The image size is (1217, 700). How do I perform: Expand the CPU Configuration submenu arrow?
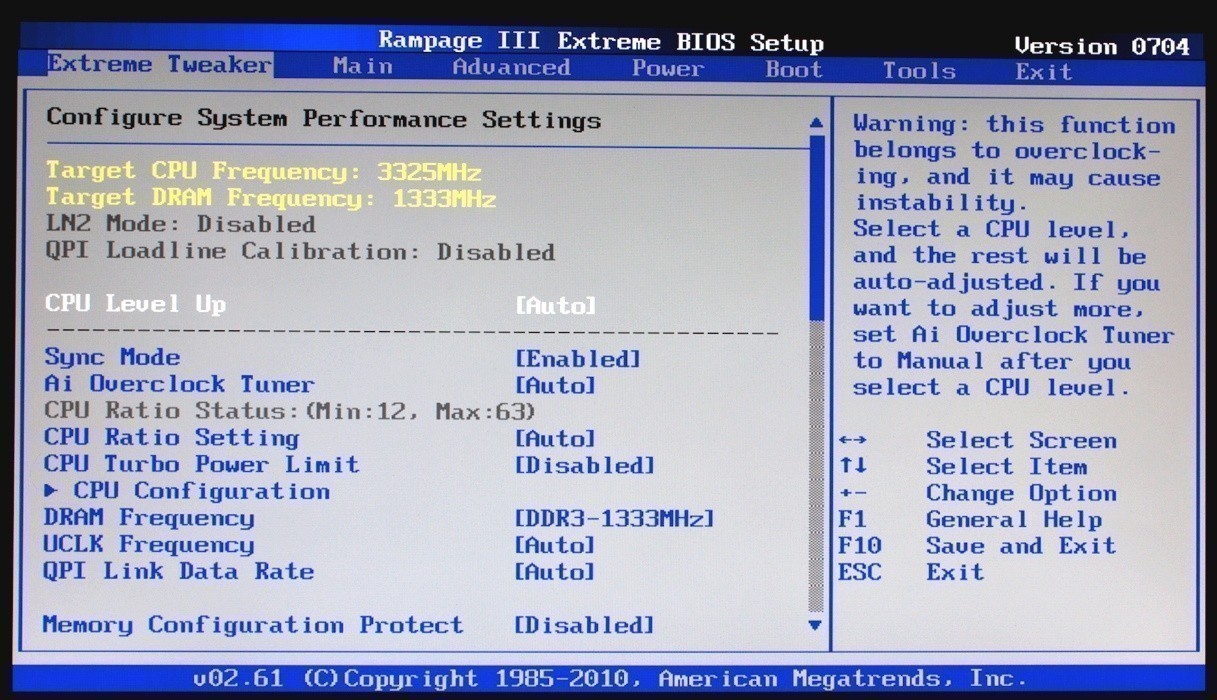point(51,492)
